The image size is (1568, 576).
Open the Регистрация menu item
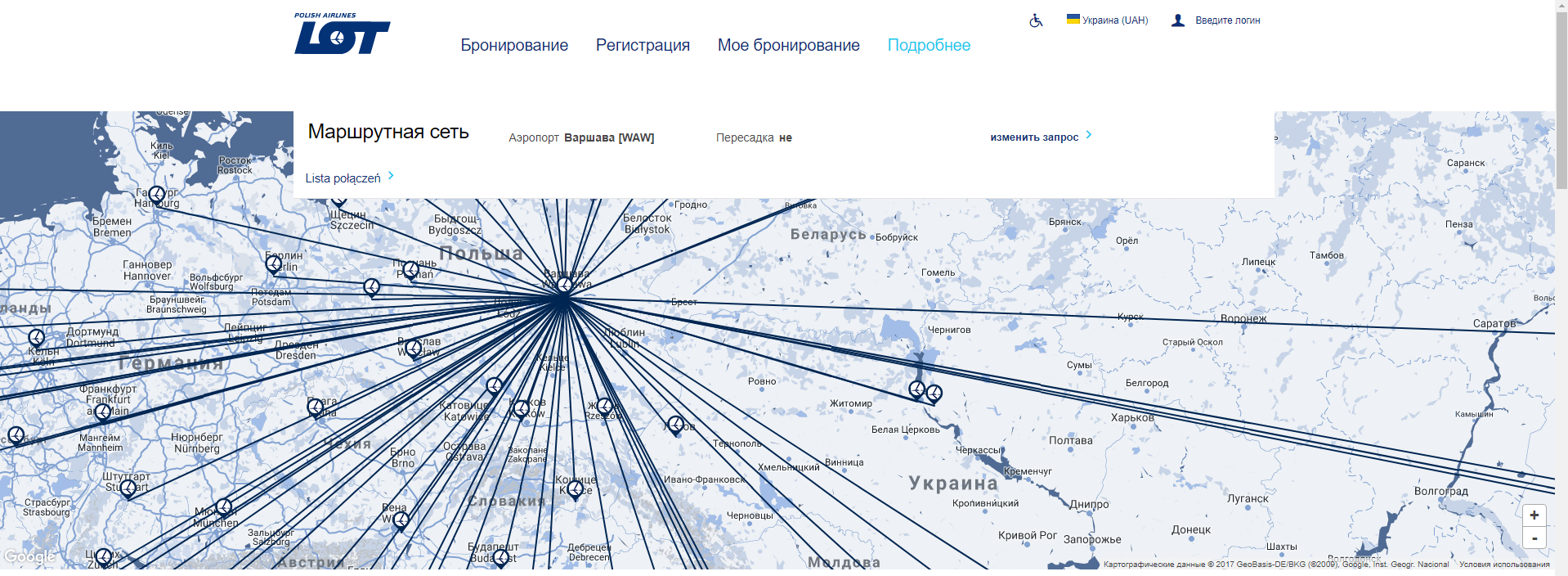(643, 45)
